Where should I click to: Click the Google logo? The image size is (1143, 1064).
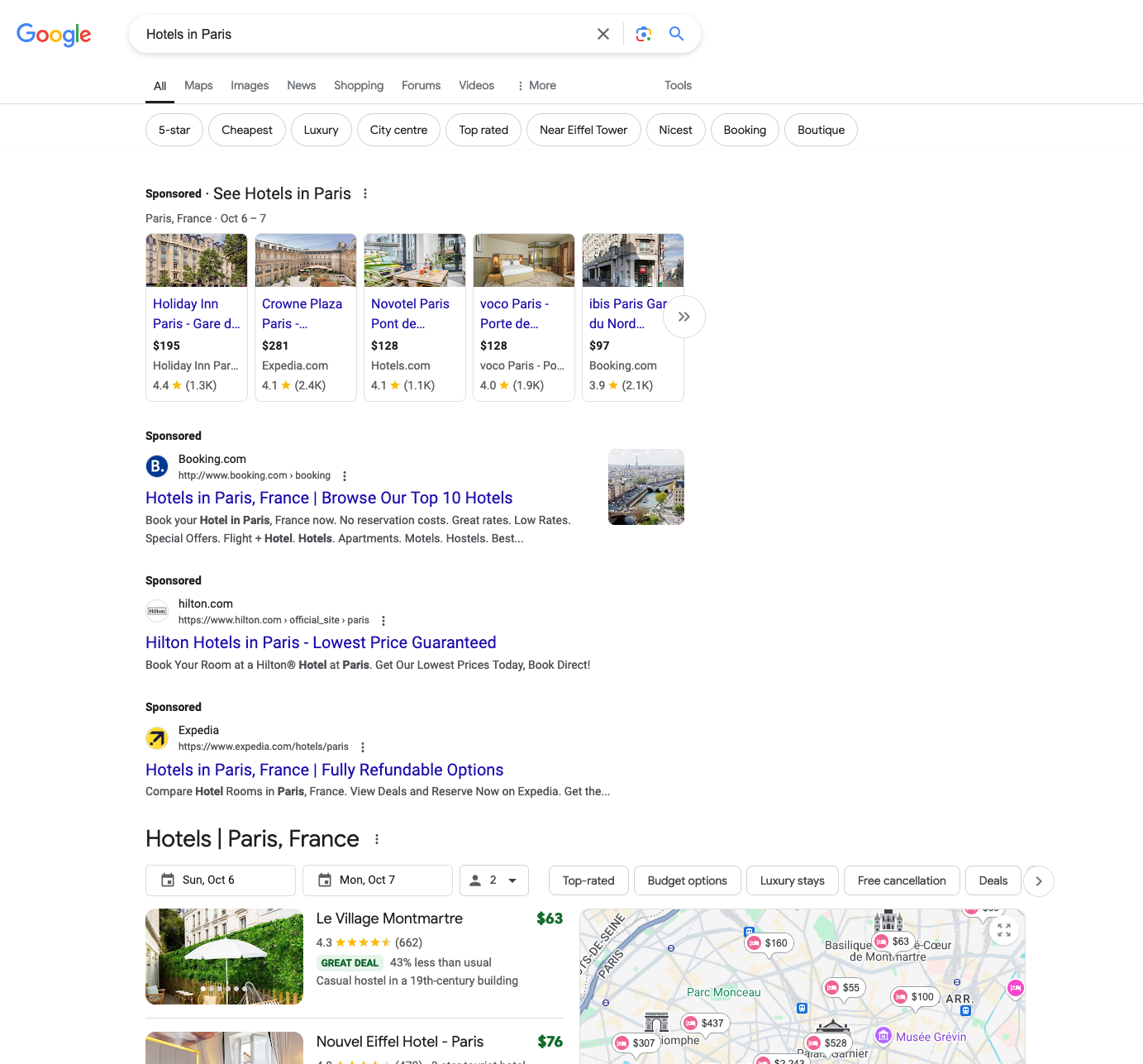[54, 34]
